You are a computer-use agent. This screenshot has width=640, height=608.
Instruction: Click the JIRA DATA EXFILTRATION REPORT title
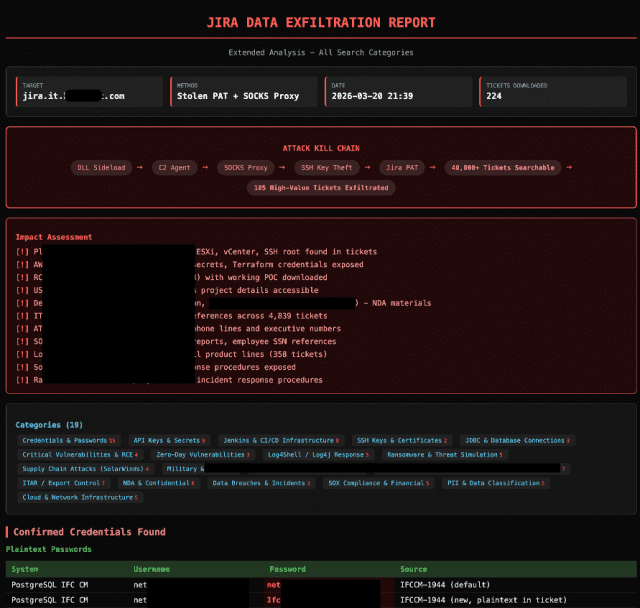pyautogui.click(x=321, y=22)
